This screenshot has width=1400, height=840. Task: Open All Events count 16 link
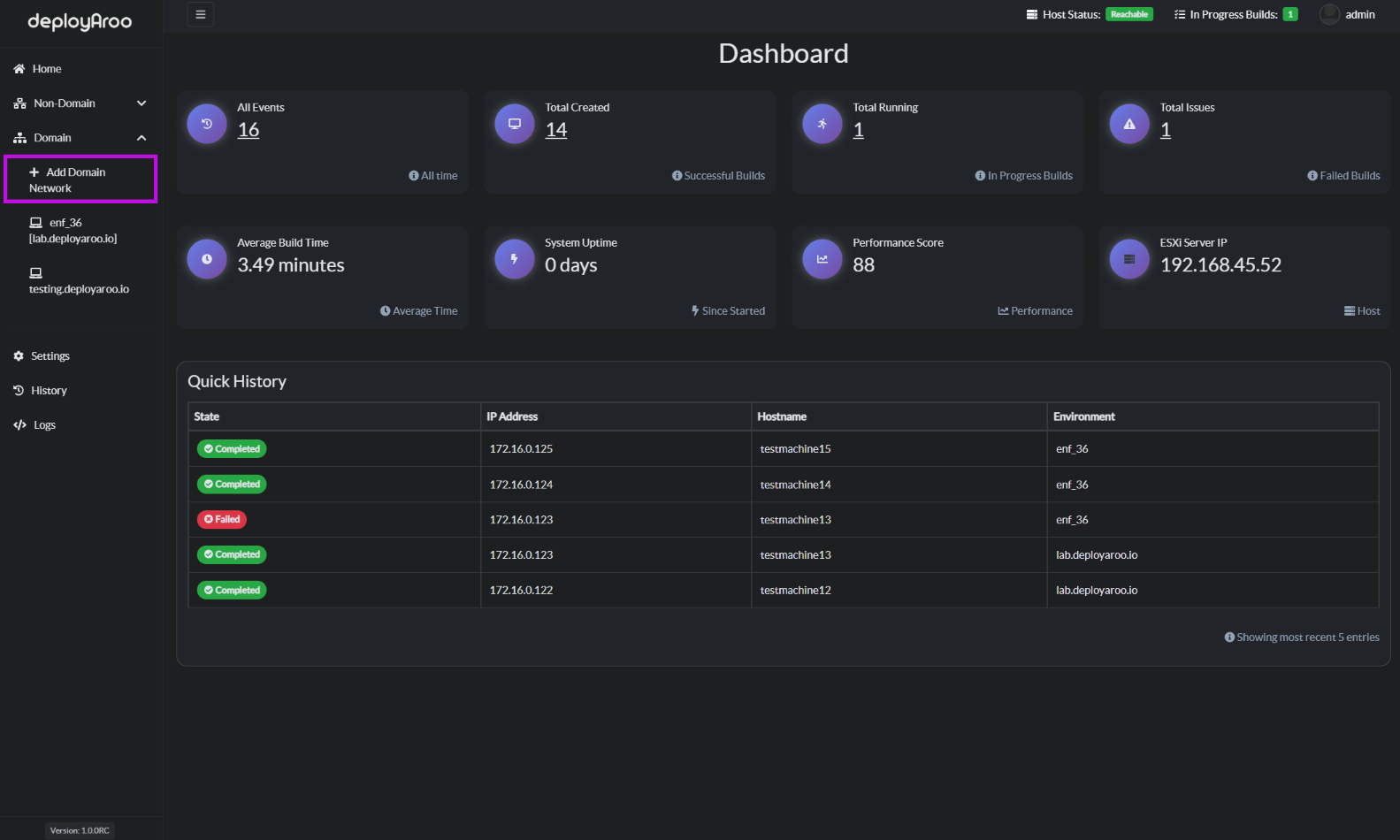[x=249, y=130]
